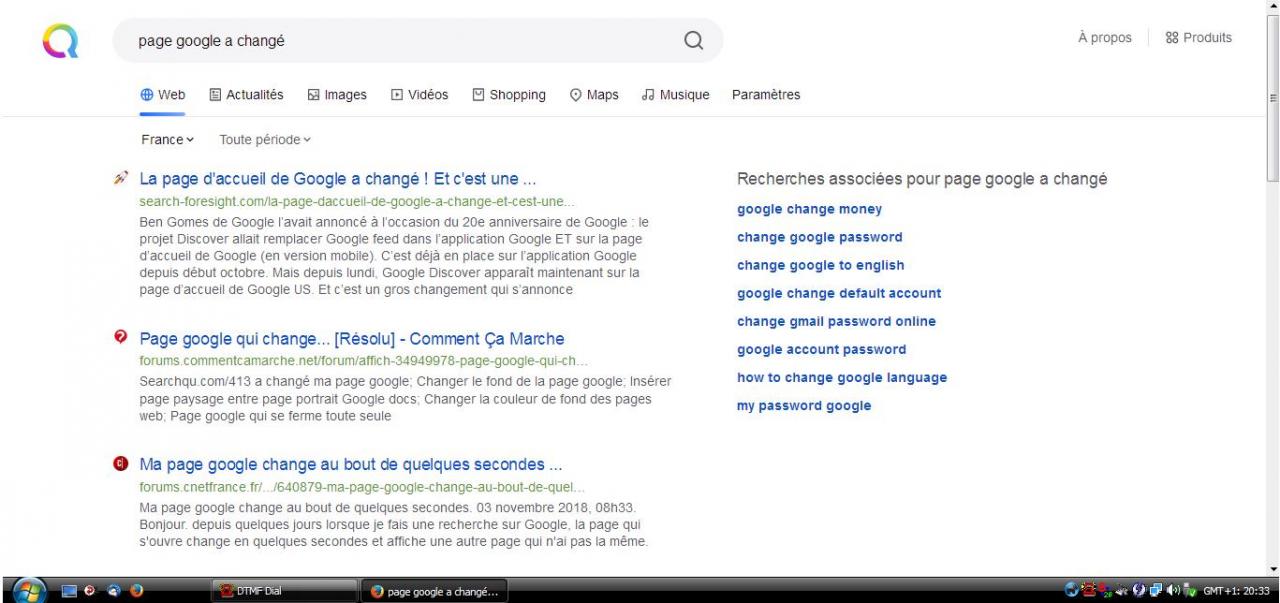The width and height of the screenshot is (1280, 603).
Task: Open Paramètres in the search nav
Action: coord(766,95)
